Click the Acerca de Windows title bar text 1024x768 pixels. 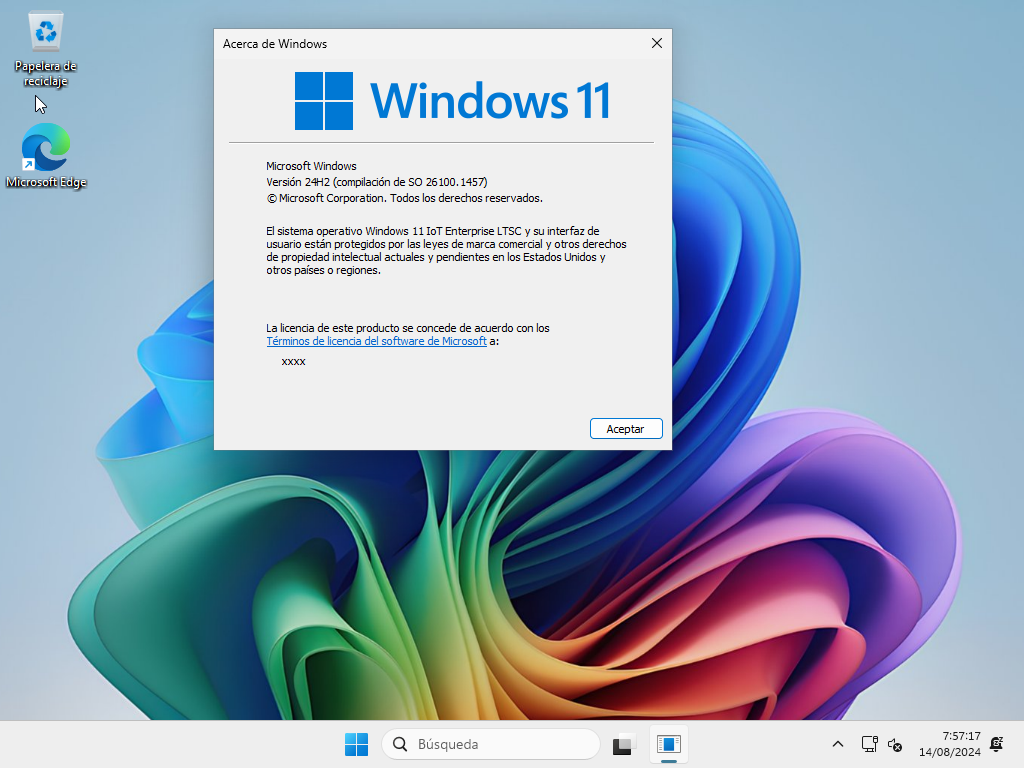click(275, 44)
